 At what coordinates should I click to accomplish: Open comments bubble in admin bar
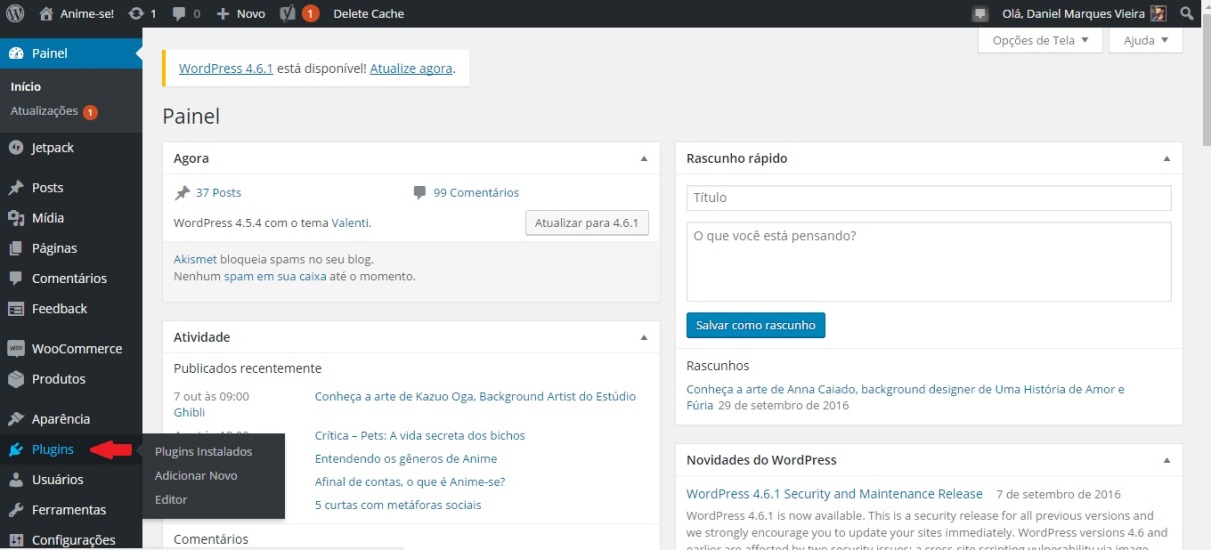[178, 14]
